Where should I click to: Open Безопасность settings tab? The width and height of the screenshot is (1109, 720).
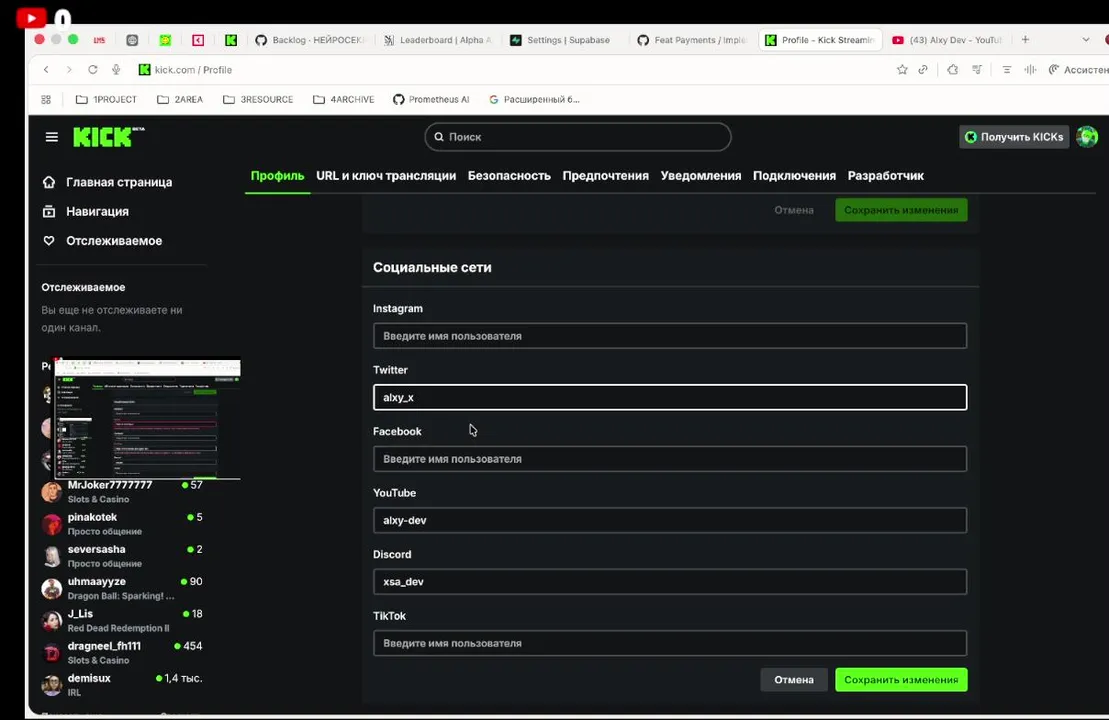tap(509, 175)
